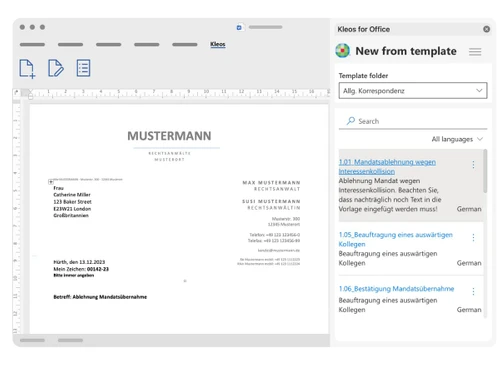Click the MUSTERMANN letterhead heading
Image resolution: width=500 pixels, height=375 pixels.
pyautogui.click(x=169, y=136)
